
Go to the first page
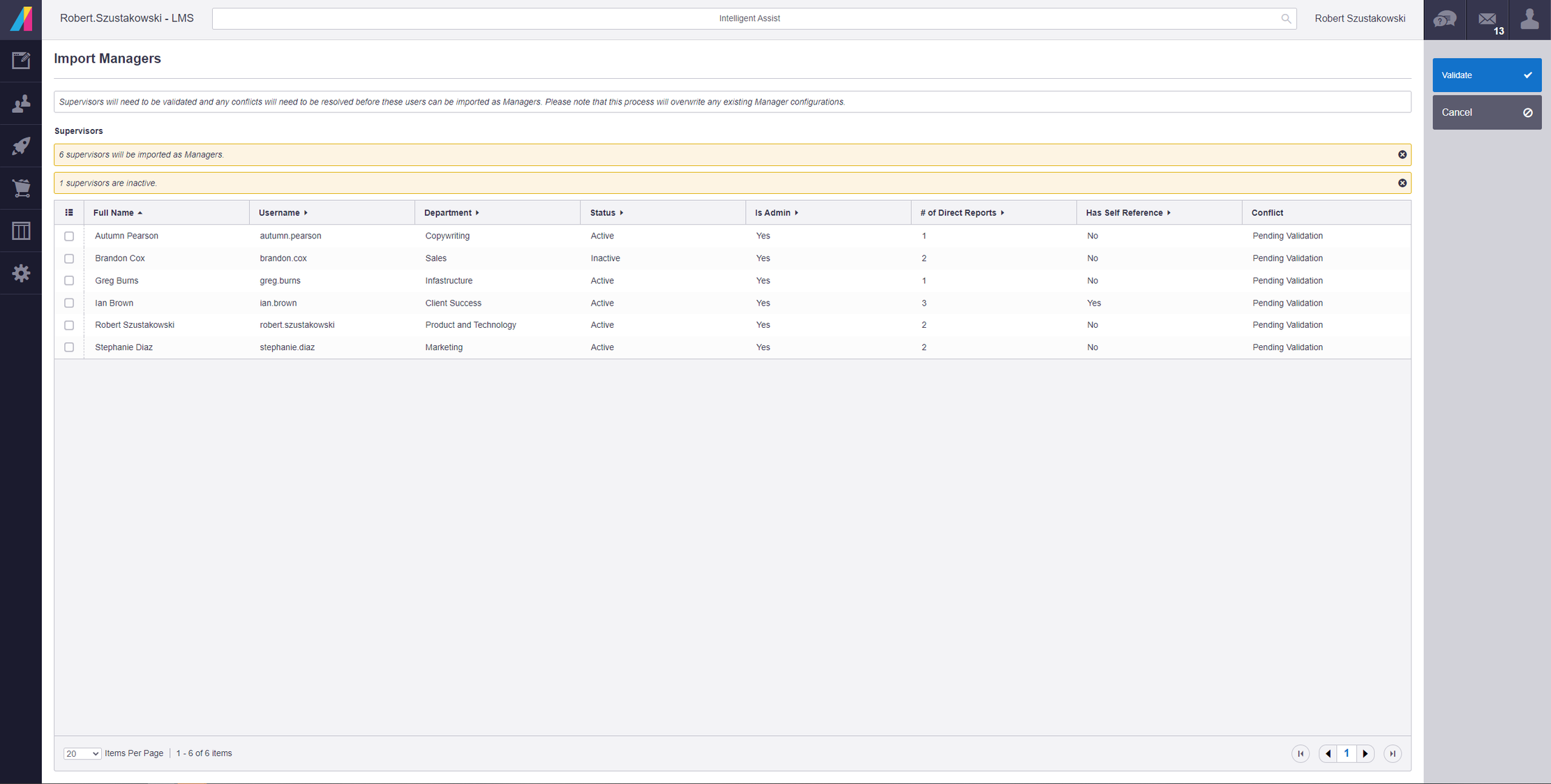click(x=1300, y=753)
